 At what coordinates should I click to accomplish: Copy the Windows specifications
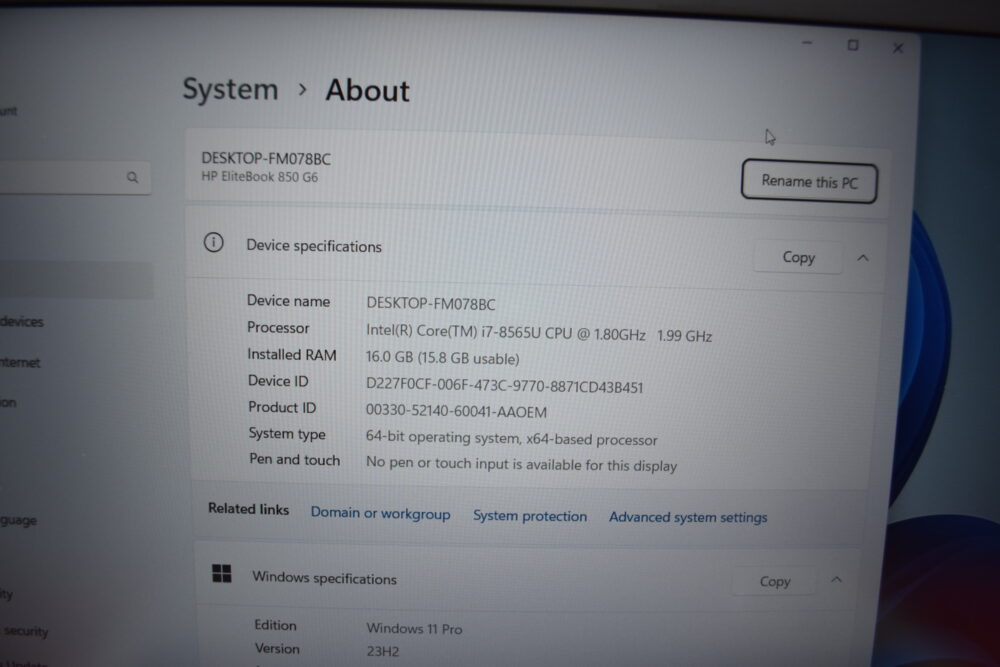click(x=774, y=582)
